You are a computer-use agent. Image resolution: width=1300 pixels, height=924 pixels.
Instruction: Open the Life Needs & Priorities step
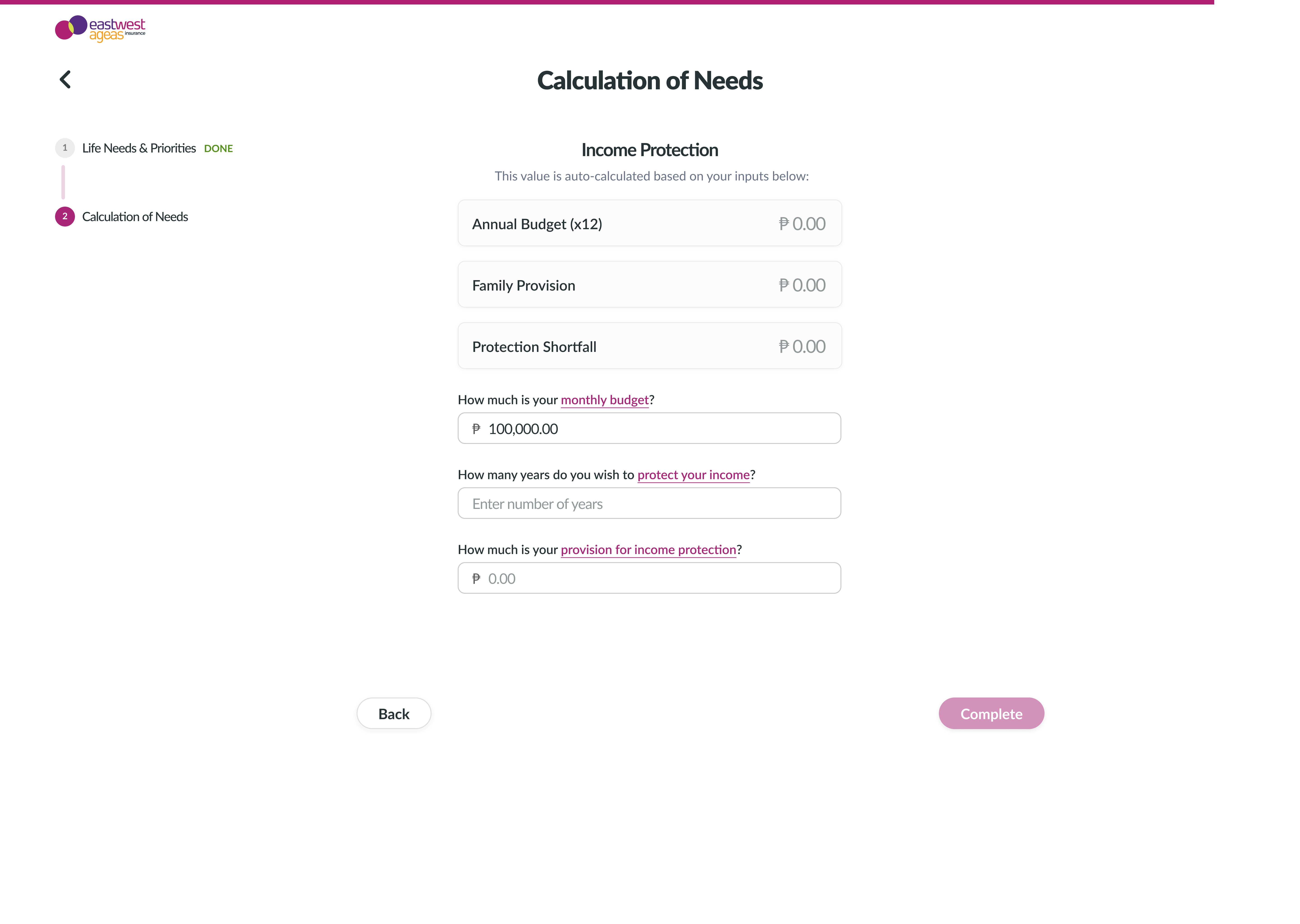coord(139,148)
